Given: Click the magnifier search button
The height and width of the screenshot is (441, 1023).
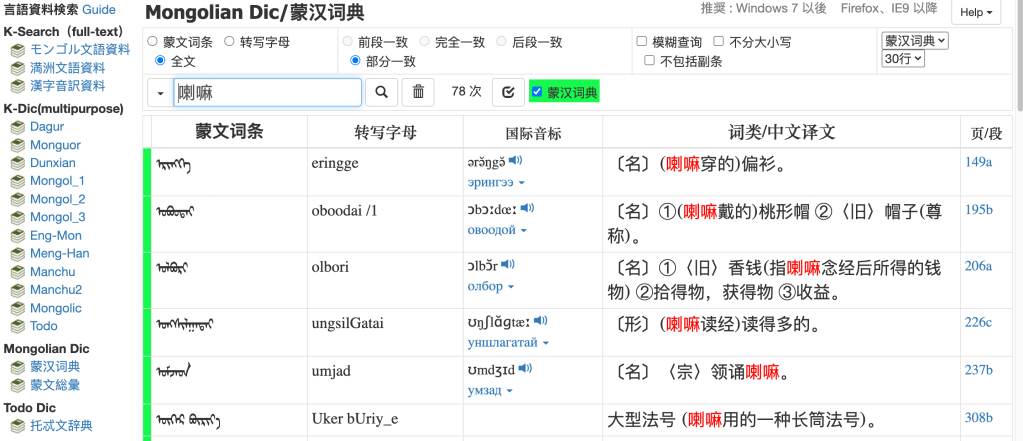Looking at the screenshot, I should pos(380,92).
